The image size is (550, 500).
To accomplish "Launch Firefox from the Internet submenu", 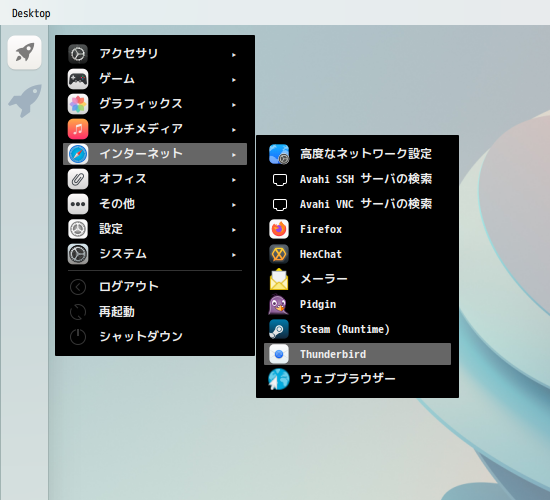I will (357, 229).
